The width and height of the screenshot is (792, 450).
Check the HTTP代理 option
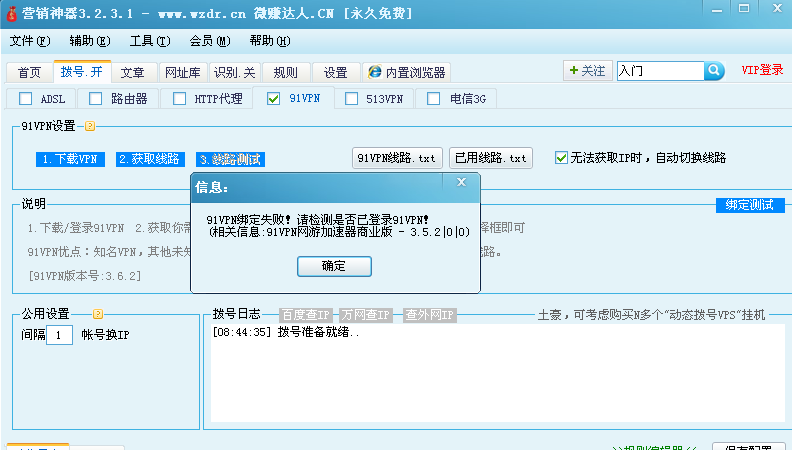tap(179, 98)
